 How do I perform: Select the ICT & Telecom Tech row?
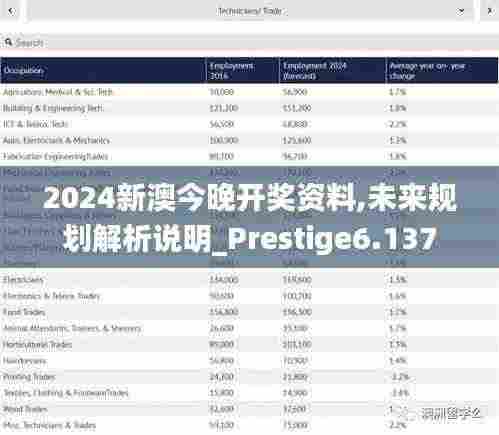click(x=249, y=124)
